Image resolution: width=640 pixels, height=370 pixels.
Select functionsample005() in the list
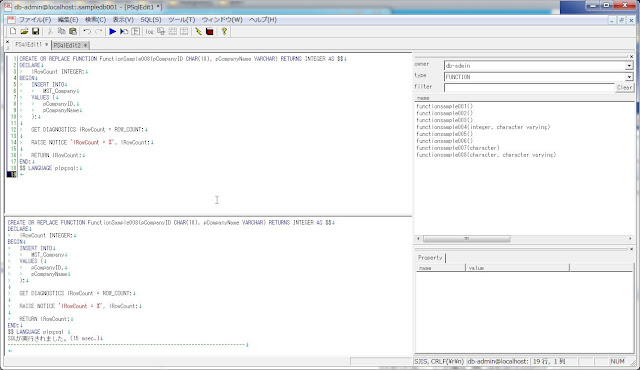click(x=444, y=134)
